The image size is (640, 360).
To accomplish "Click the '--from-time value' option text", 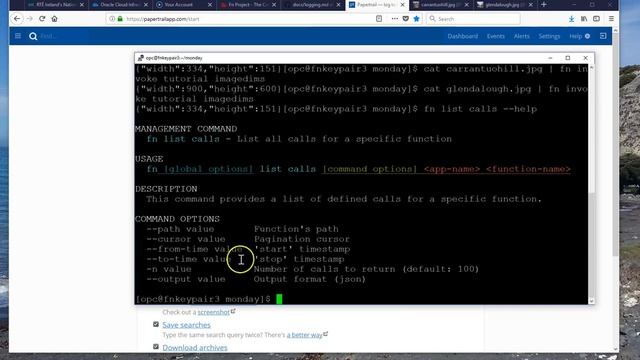I will click(x=195, y=249).
